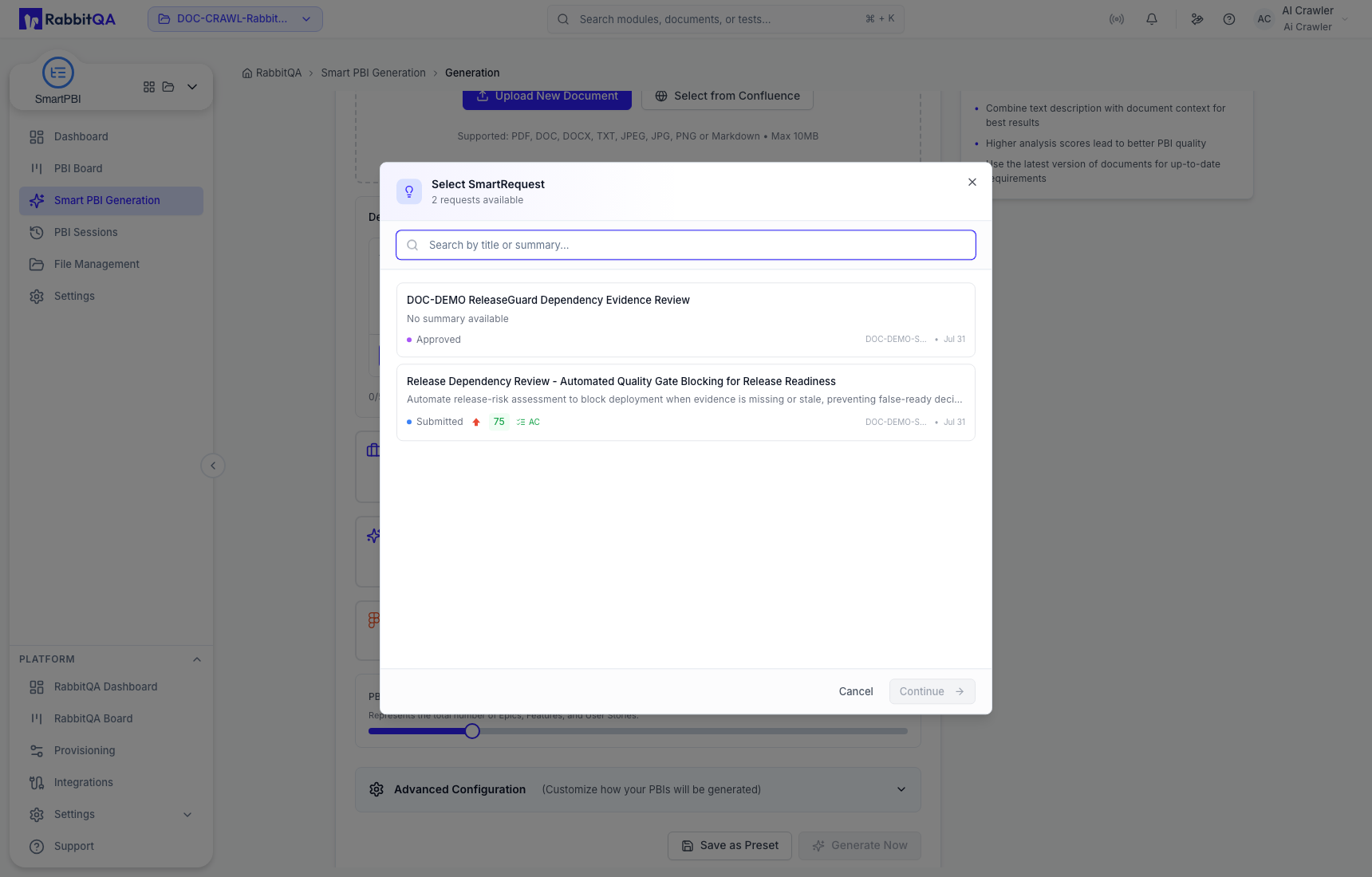Click the Submitted status label
Viewport: 1372px width, 877px height.
tap(440, 422)
